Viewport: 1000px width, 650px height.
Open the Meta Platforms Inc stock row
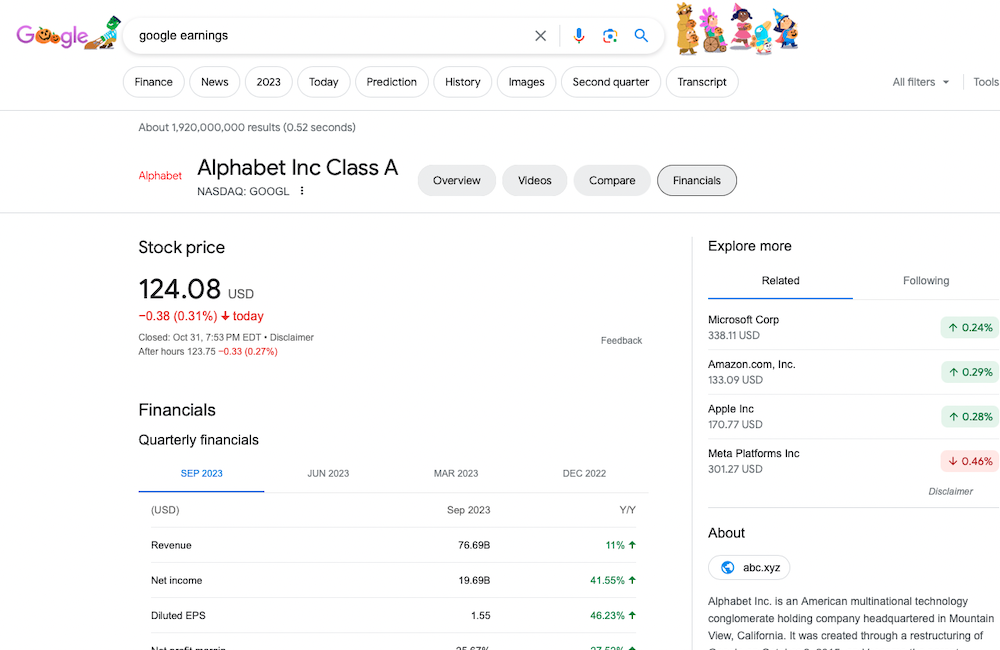(x=853, y=461)
